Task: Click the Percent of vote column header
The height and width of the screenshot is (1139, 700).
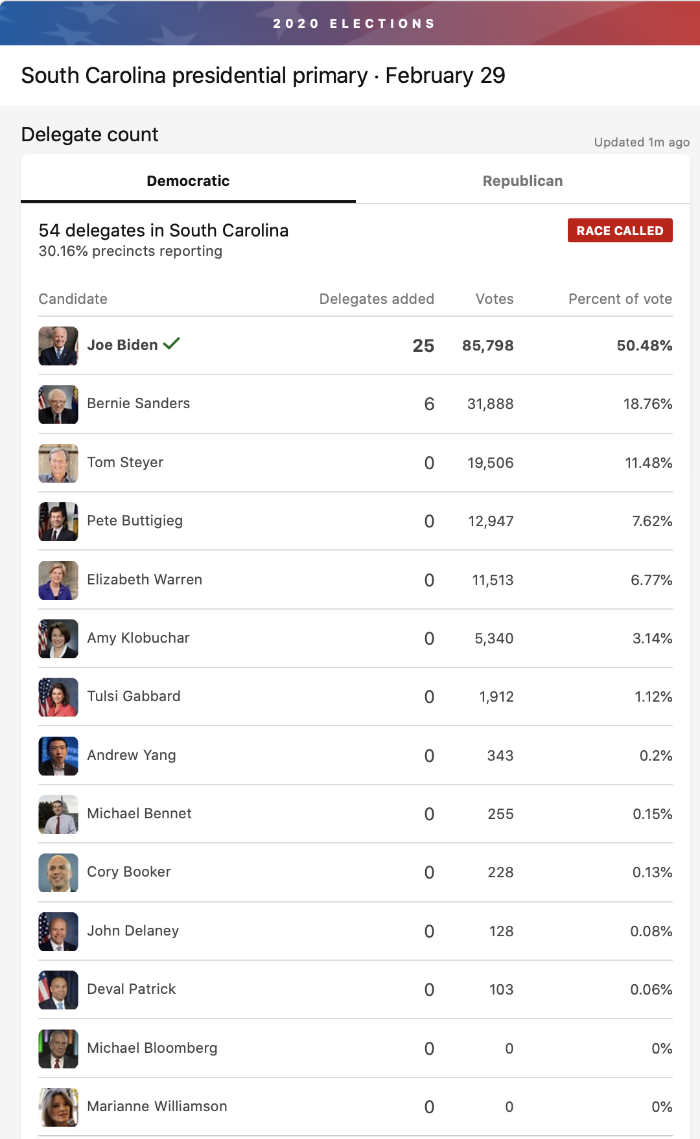Action: pos(620,299)
